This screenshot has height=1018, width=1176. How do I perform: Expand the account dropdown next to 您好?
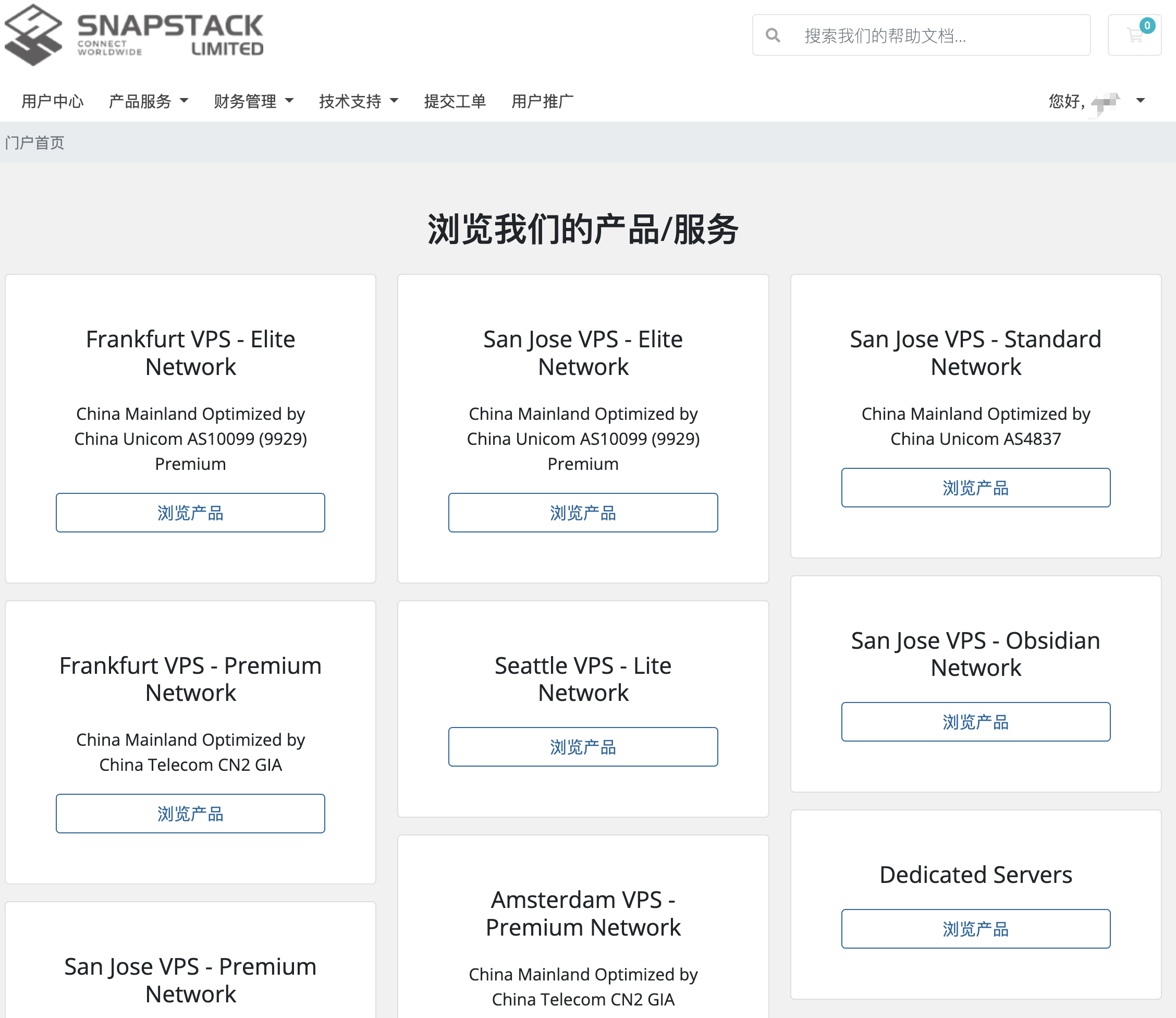coord(1140,101)
